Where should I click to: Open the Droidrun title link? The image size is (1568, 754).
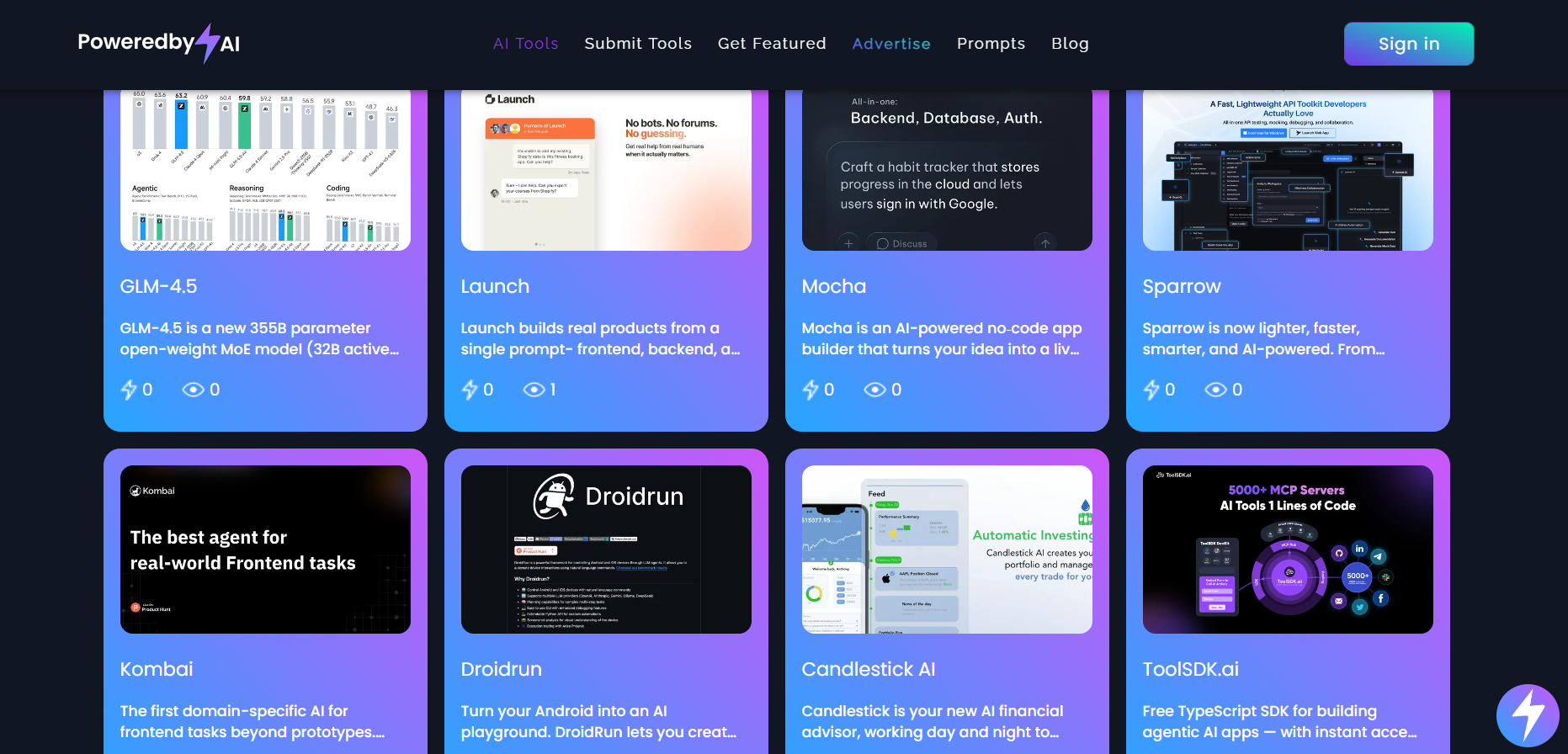(x=502, y=669)
